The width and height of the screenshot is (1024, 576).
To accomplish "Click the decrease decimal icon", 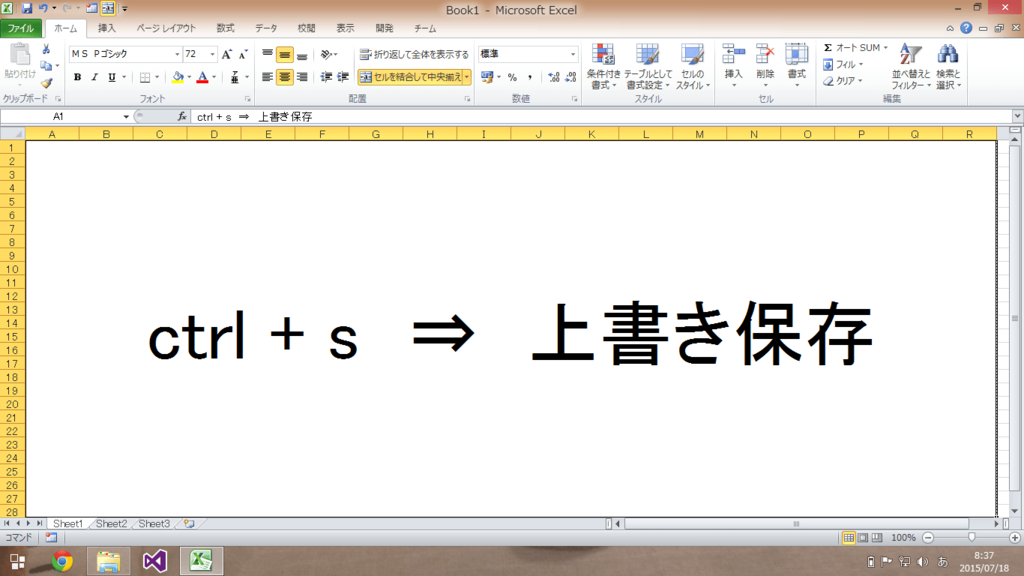I will tap(571, 77).
